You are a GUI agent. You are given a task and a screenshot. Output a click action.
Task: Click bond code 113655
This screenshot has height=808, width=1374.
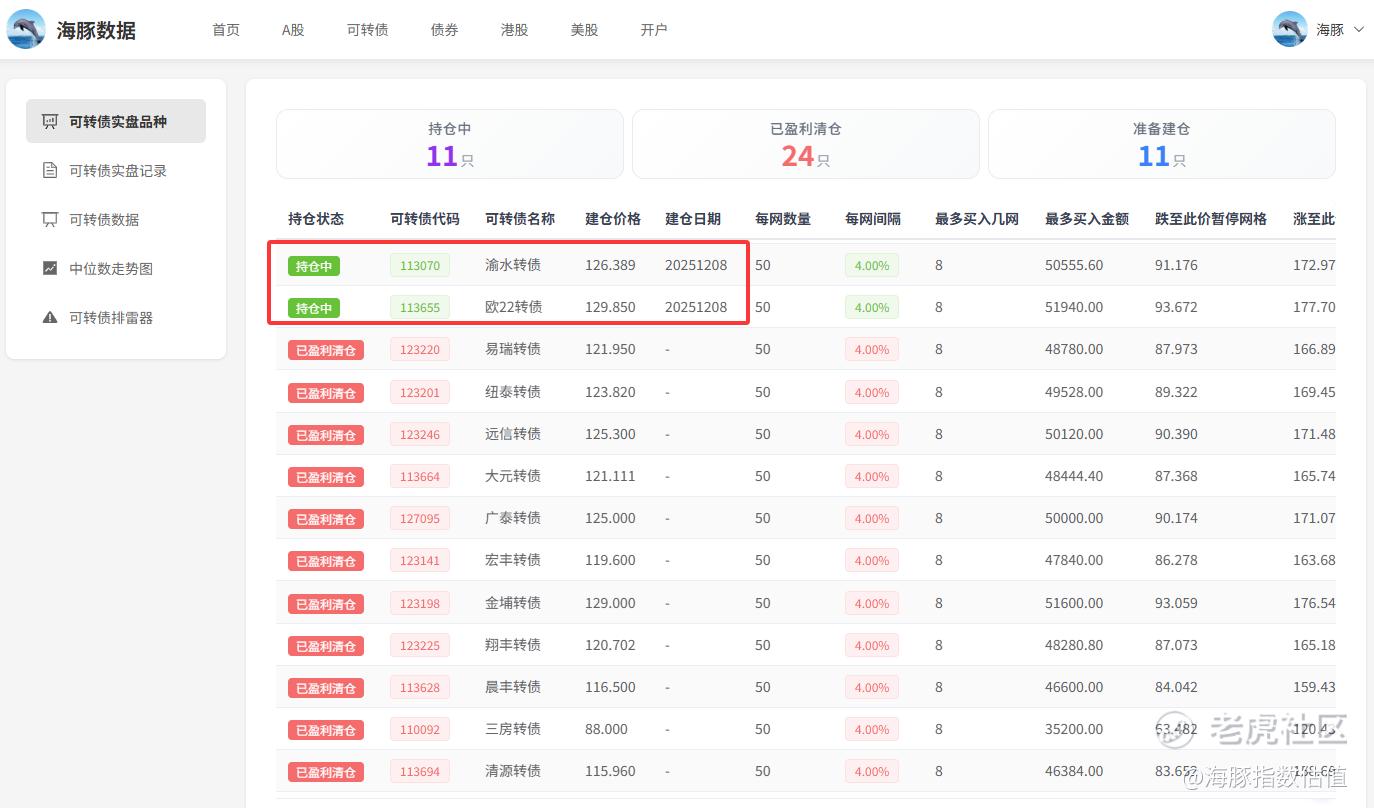[420, 307]
